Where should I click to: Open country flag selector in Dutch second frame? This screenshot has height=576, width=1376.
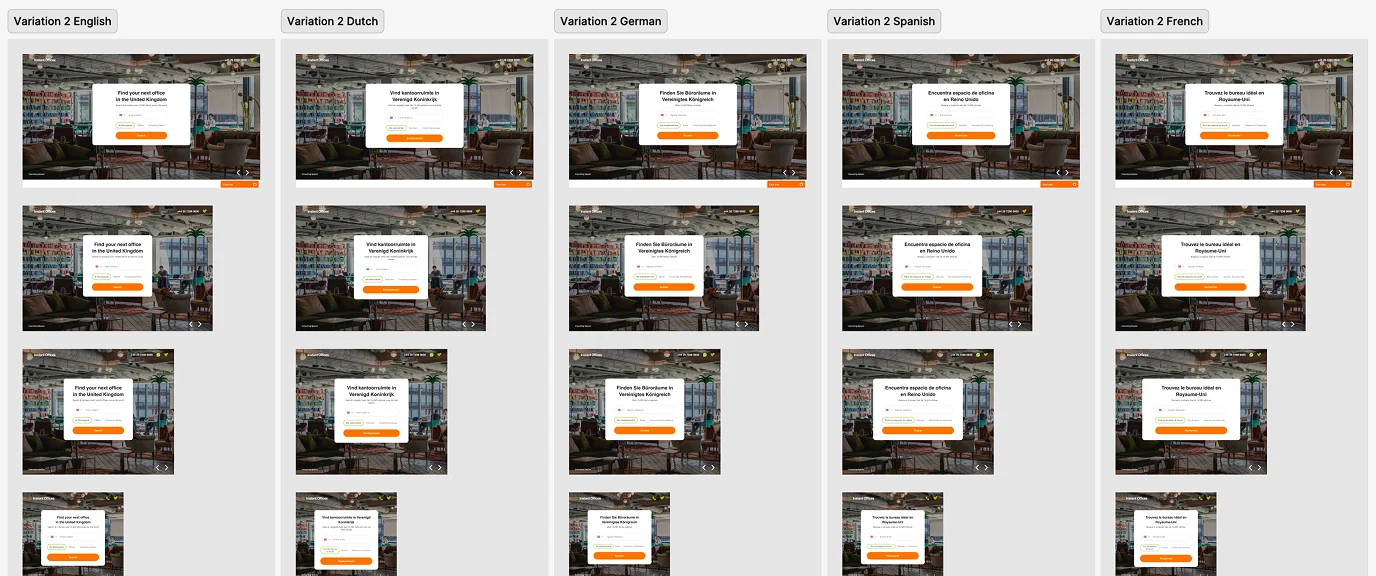coord(369,269)
